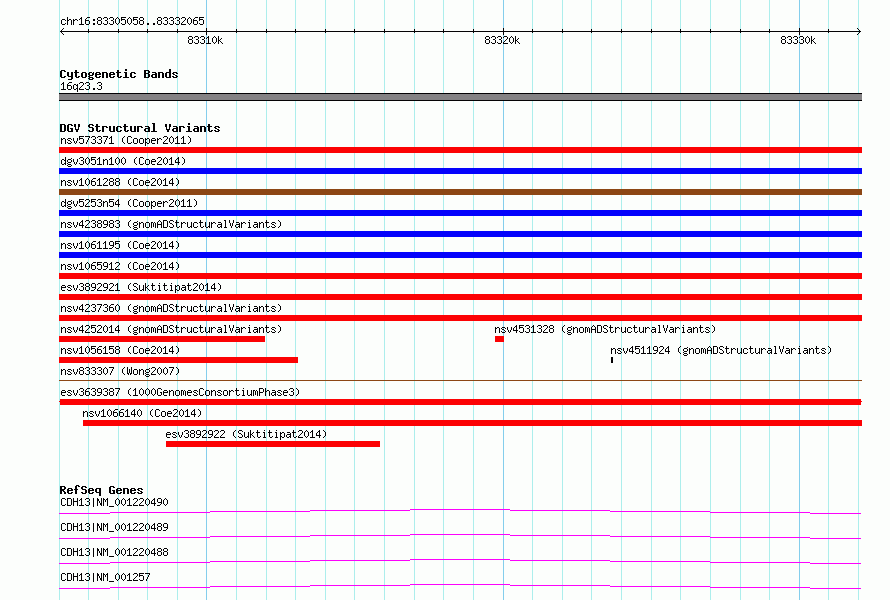890x600 pixels.
Task: Click the tiny black nsv4511924 marker
Action: [x=612, y=360]
